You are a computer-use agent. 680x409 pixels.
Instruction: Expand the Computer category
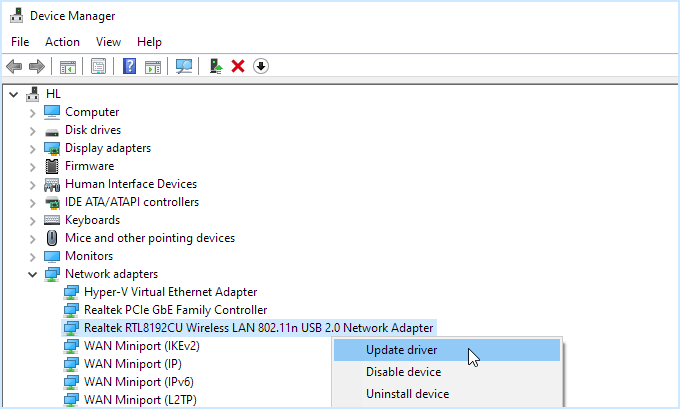coord(33,113)
